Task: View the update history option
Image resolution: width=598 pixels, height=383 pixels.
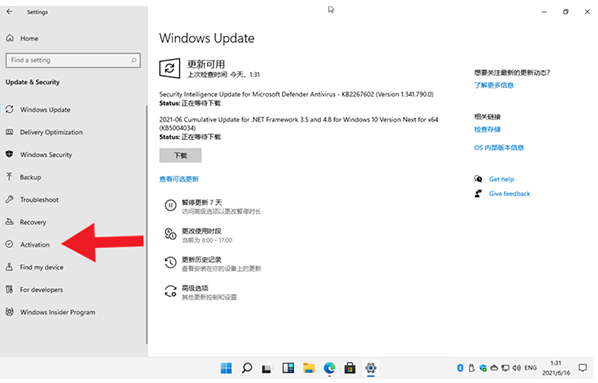Action: [213, 264]
